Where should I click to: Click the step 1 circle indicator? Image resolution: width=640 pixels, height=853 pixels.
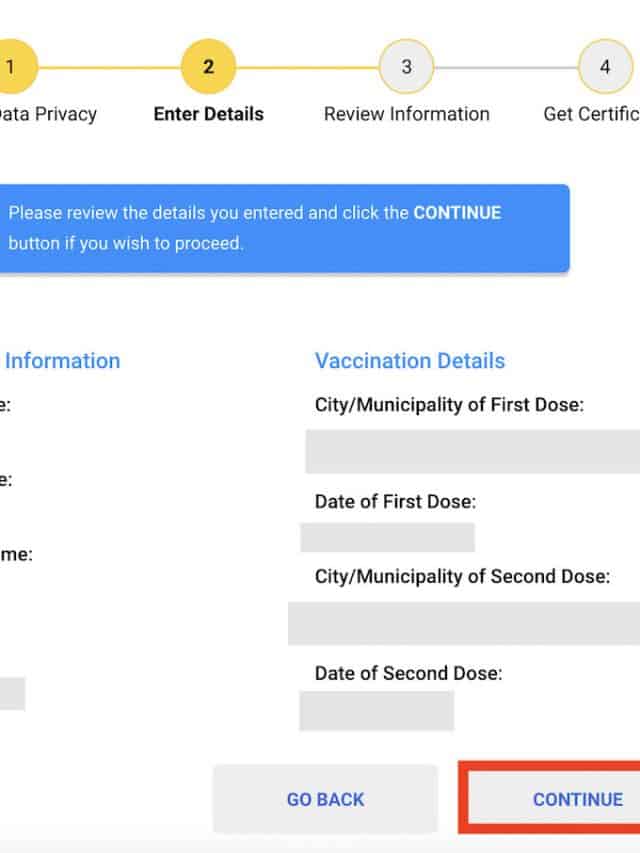(12, 67)
